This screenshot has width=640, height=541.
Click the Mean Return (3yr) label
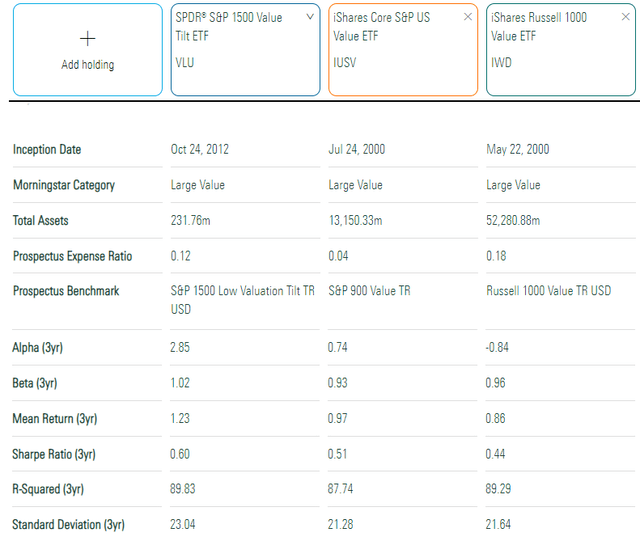coord(55,419)
